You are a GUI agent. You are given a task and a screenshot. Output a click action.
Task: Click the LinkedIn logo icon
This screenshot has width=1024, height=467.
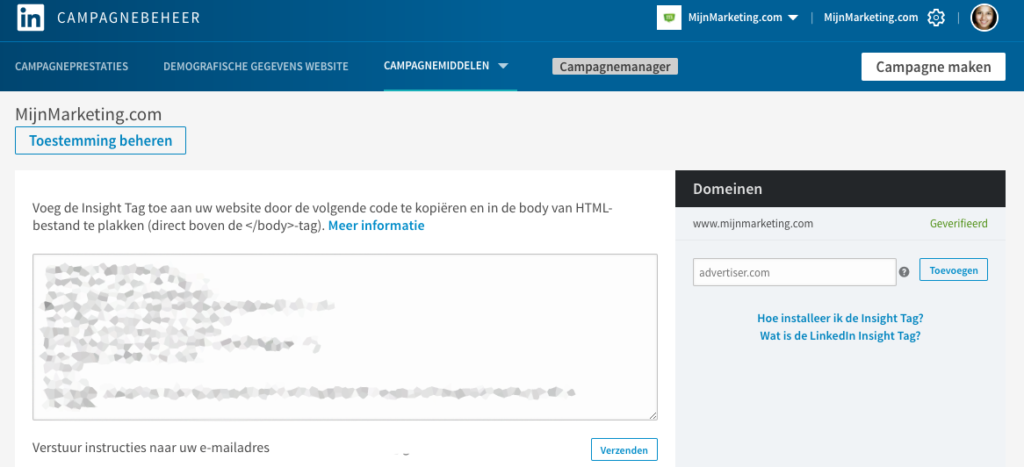30,18
